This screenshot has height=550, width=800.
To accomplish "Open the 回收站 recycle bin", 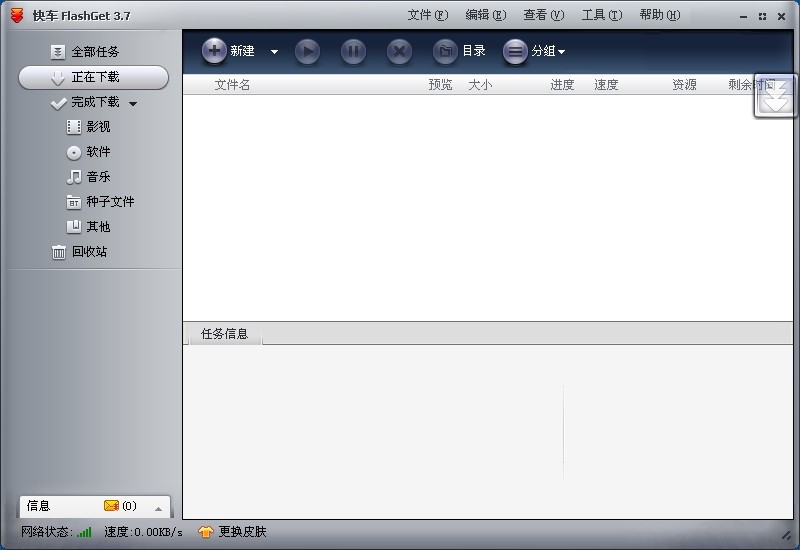I will 89,252.
